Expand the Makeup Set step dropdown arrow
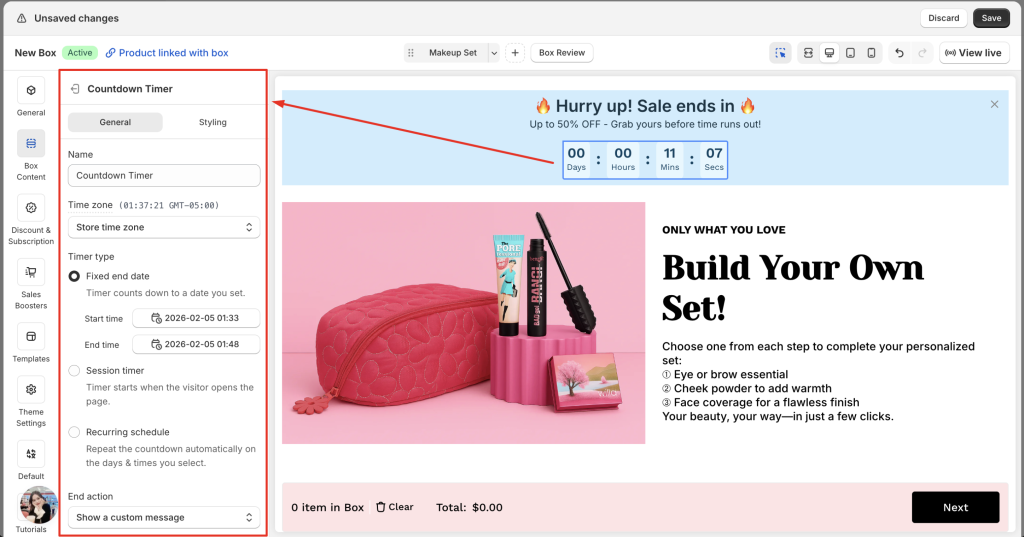Image resolution: width=1024 pixels, height=537 pixels. tap(493, 53)
